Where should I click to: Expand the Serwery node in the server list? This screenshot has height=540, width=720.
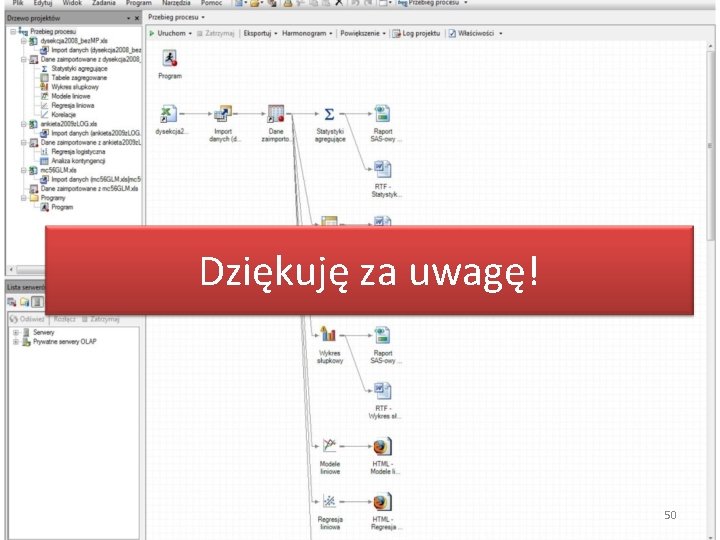[16, 332]
